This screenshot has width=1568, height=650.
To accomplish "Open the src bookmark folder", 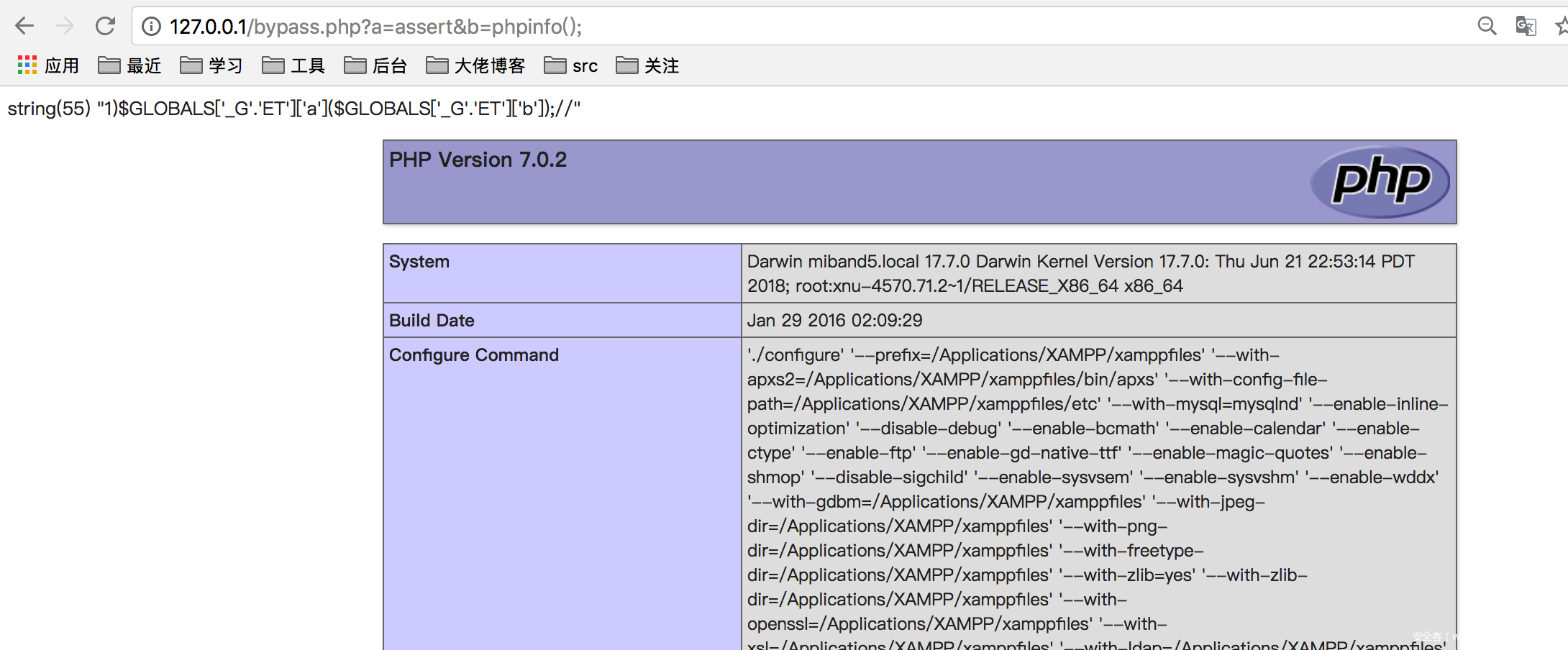I will point(571,66).
